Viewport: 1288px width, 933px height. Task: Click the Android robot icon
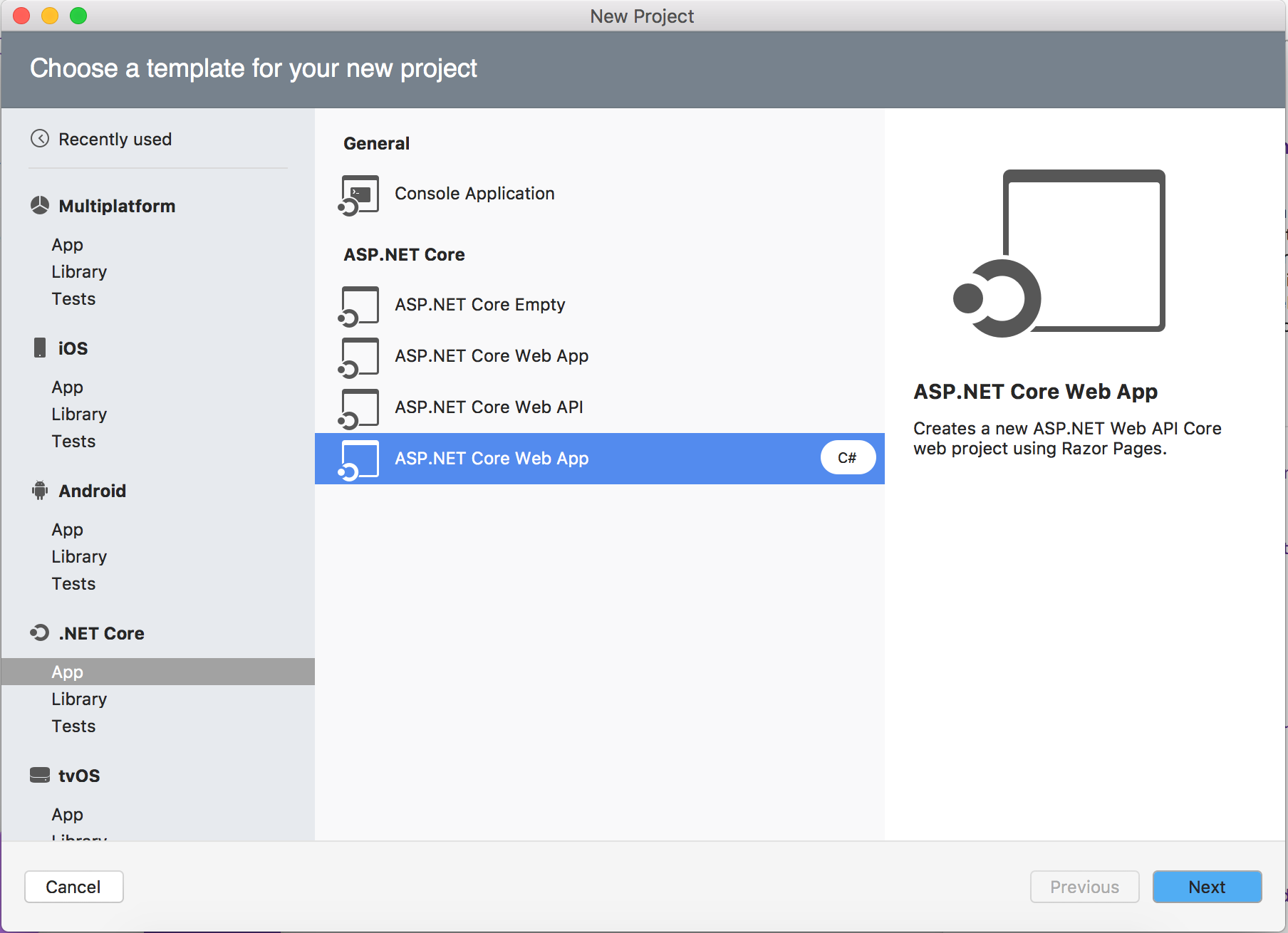tap(40, 490)
